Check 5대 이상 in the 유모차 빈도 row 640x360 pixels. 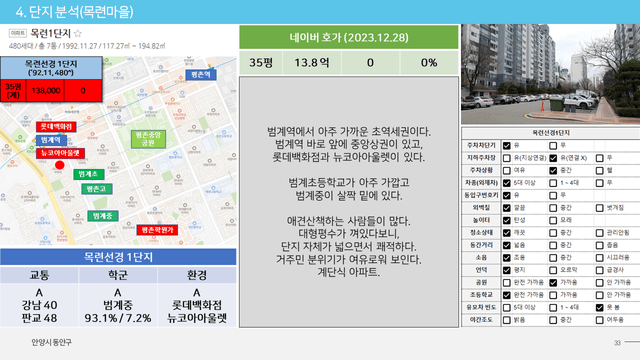pyautogui.click(x=507, y=307)
